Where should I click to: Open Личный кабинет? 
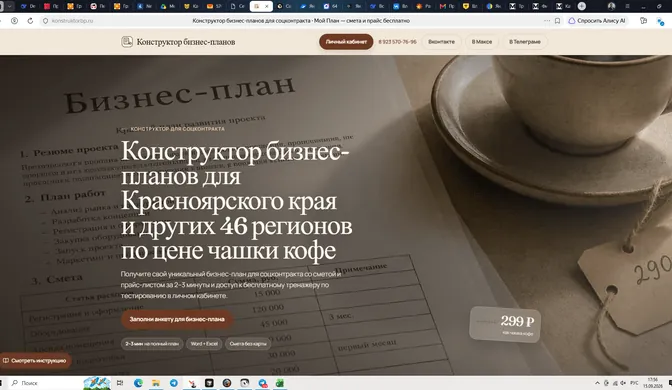pyautogui.click(x=346, y=42)
